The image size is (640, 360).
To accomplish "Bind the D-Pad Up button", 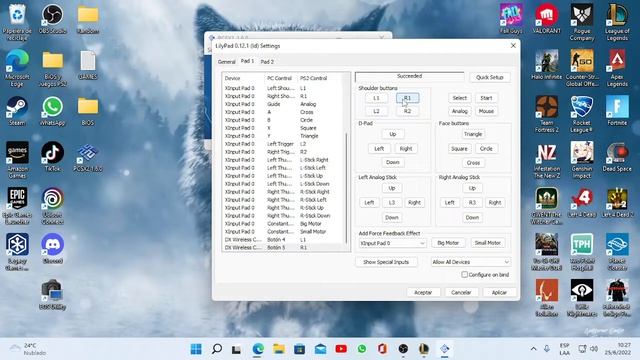I will click(x=393, y=134).
